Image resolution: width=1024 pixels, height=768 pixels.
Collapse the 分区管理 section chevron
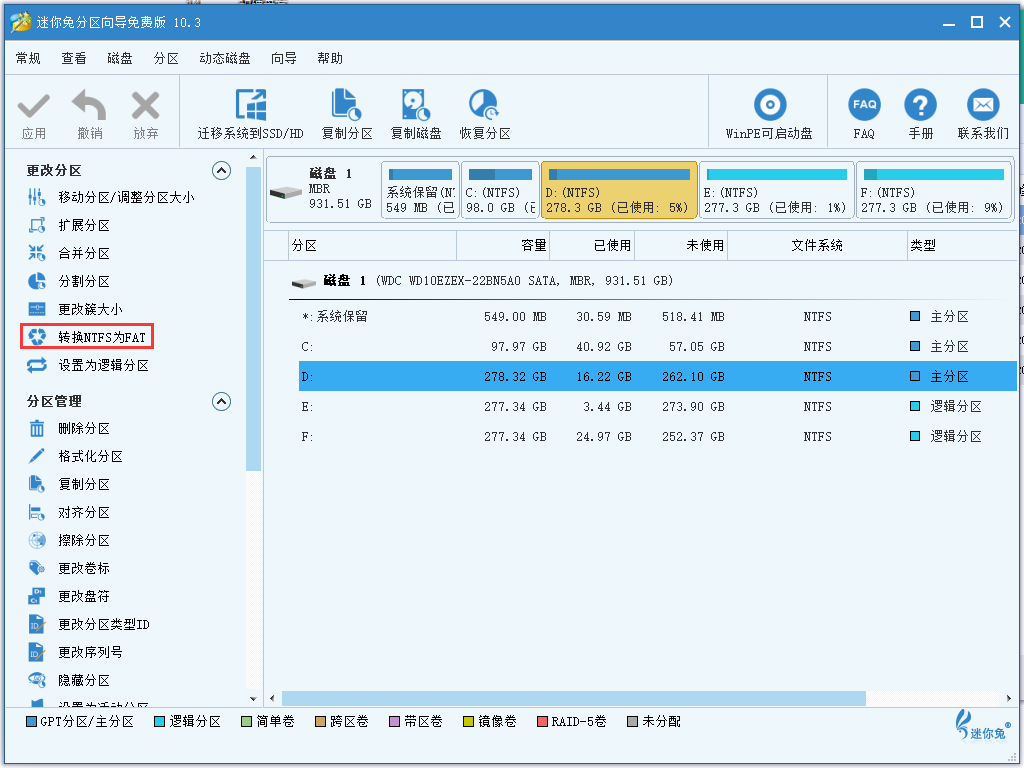click(x=221, y=401)
